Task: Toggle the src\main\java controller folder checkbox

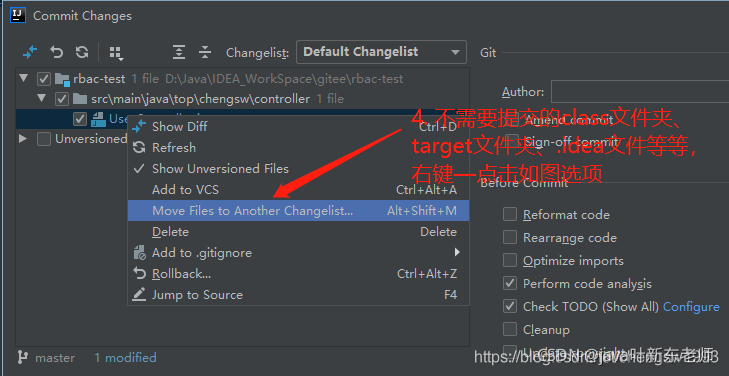Action: click(x=62, y=99)
